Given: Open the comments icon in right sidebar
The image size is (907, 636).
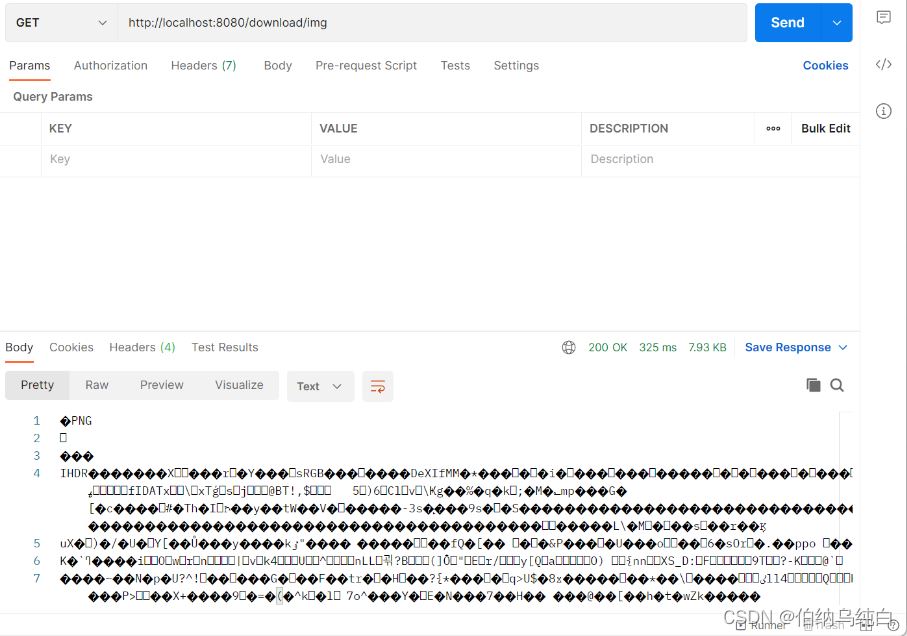Looking at the screenshot, I should pos(883,17).
